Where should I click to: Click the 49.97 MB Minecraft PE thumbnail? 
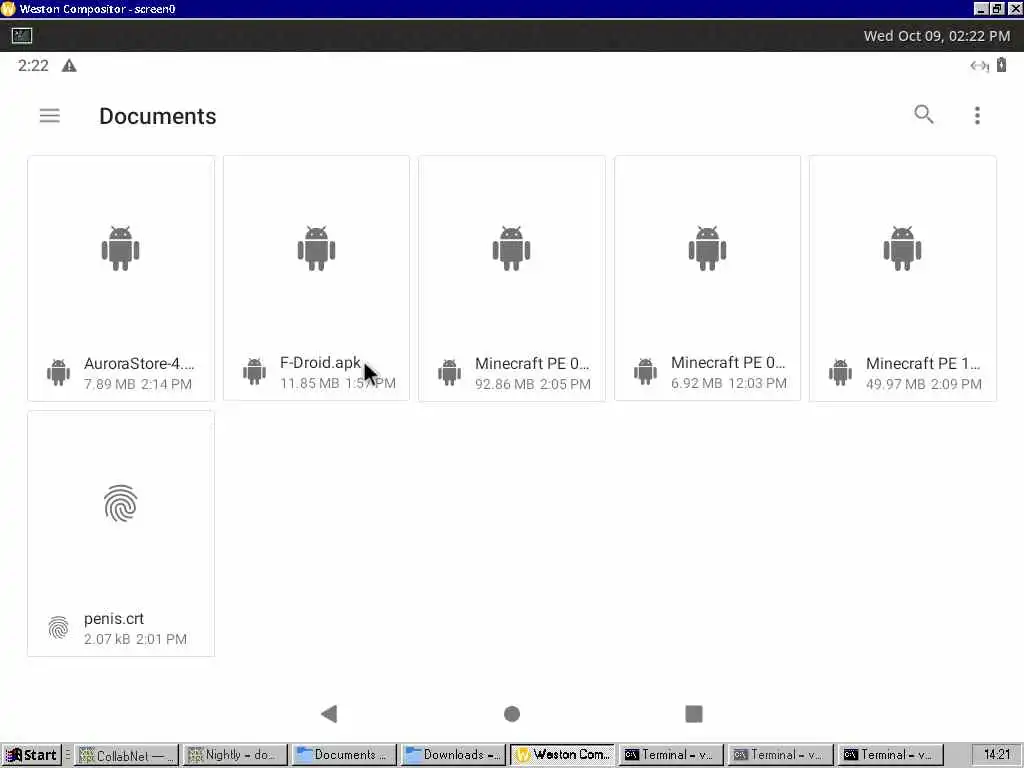click(x=903, y=248)
